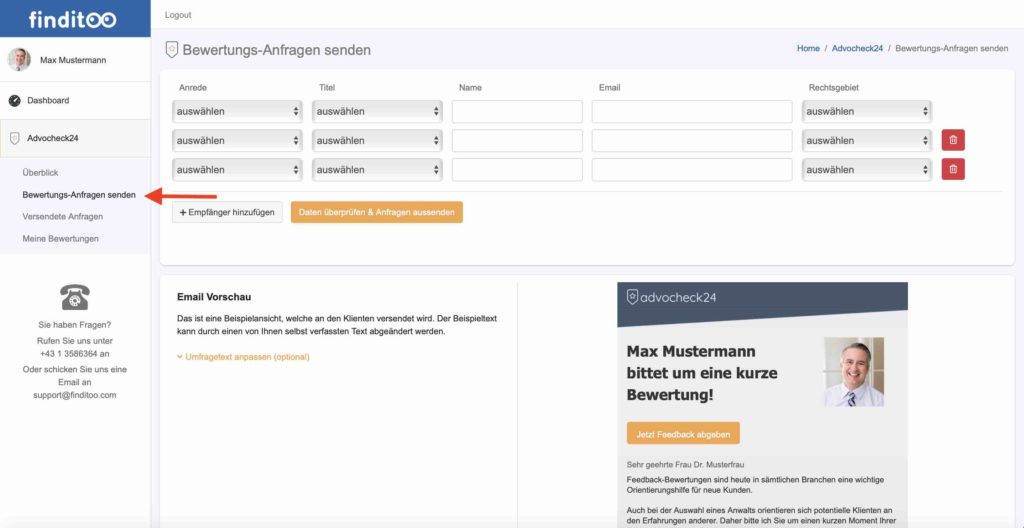
Task: Open the first row Rechtsgebiet dropdown
Action: 867,112
